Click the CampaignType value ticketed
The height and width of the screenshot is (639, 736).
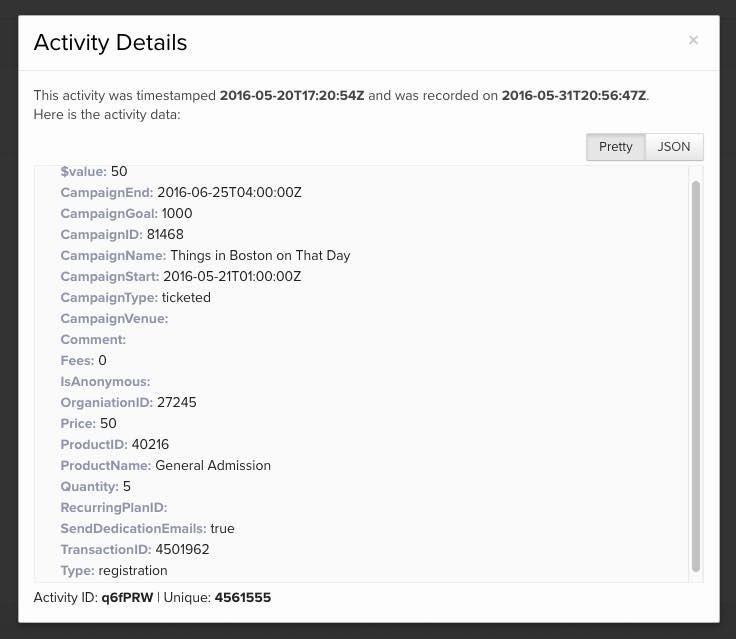[x=186, y=297]
